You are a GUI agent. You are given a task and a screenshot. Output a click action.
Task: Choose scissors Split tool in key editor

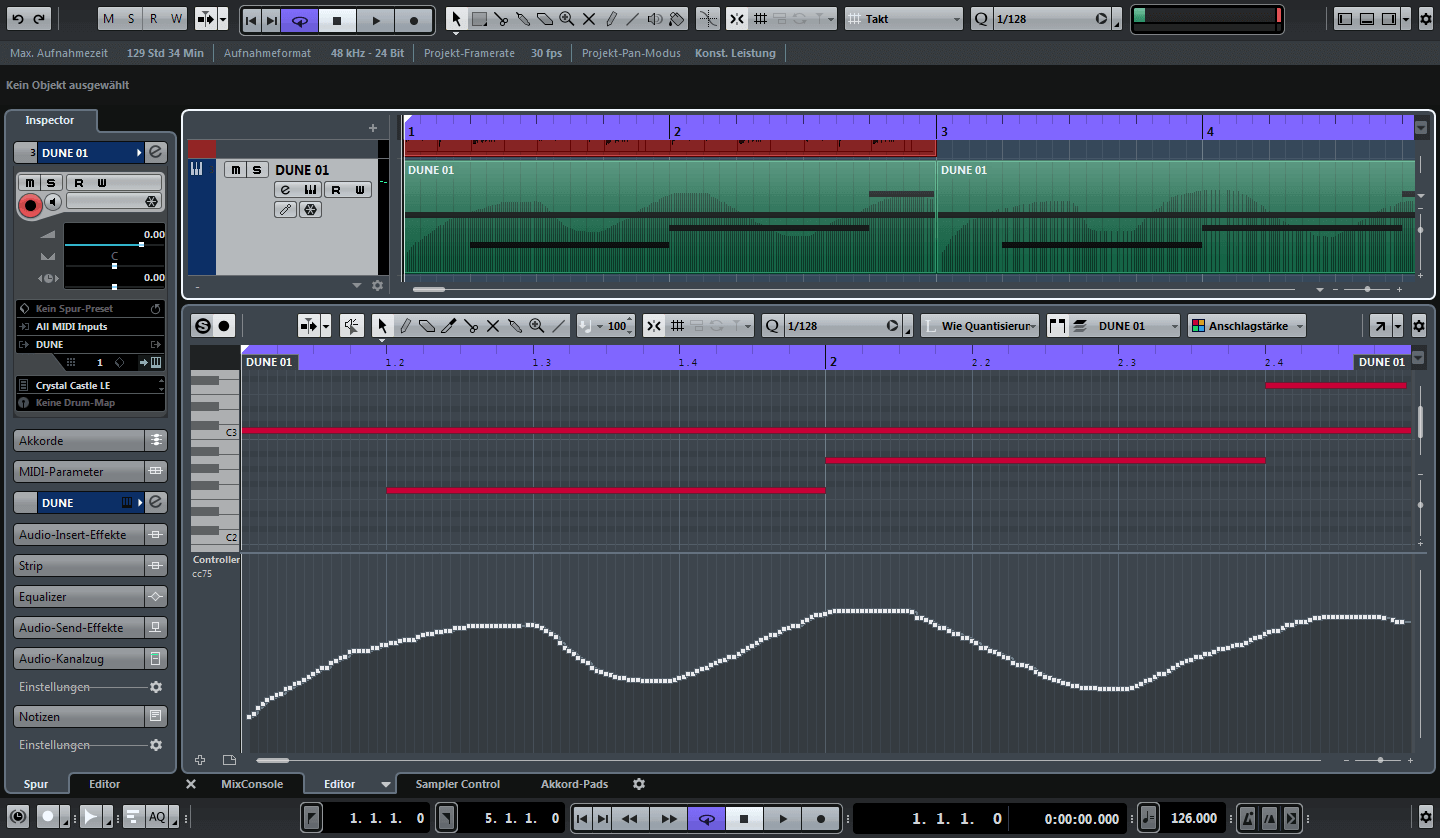(471, 326)
